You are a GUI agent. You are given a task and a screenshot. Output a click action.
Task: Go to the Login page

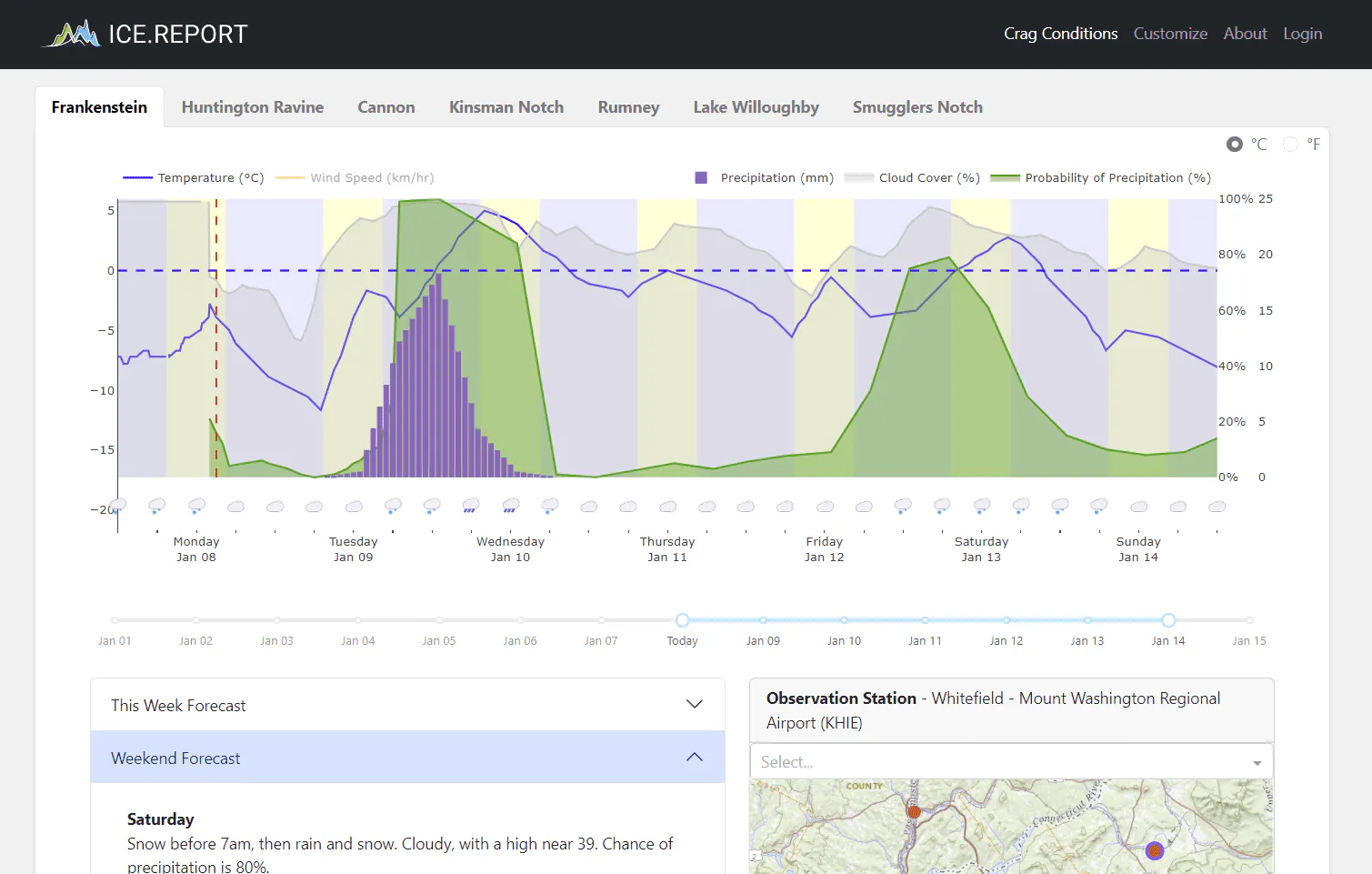pyautogui.click(x=1302, y=34)
